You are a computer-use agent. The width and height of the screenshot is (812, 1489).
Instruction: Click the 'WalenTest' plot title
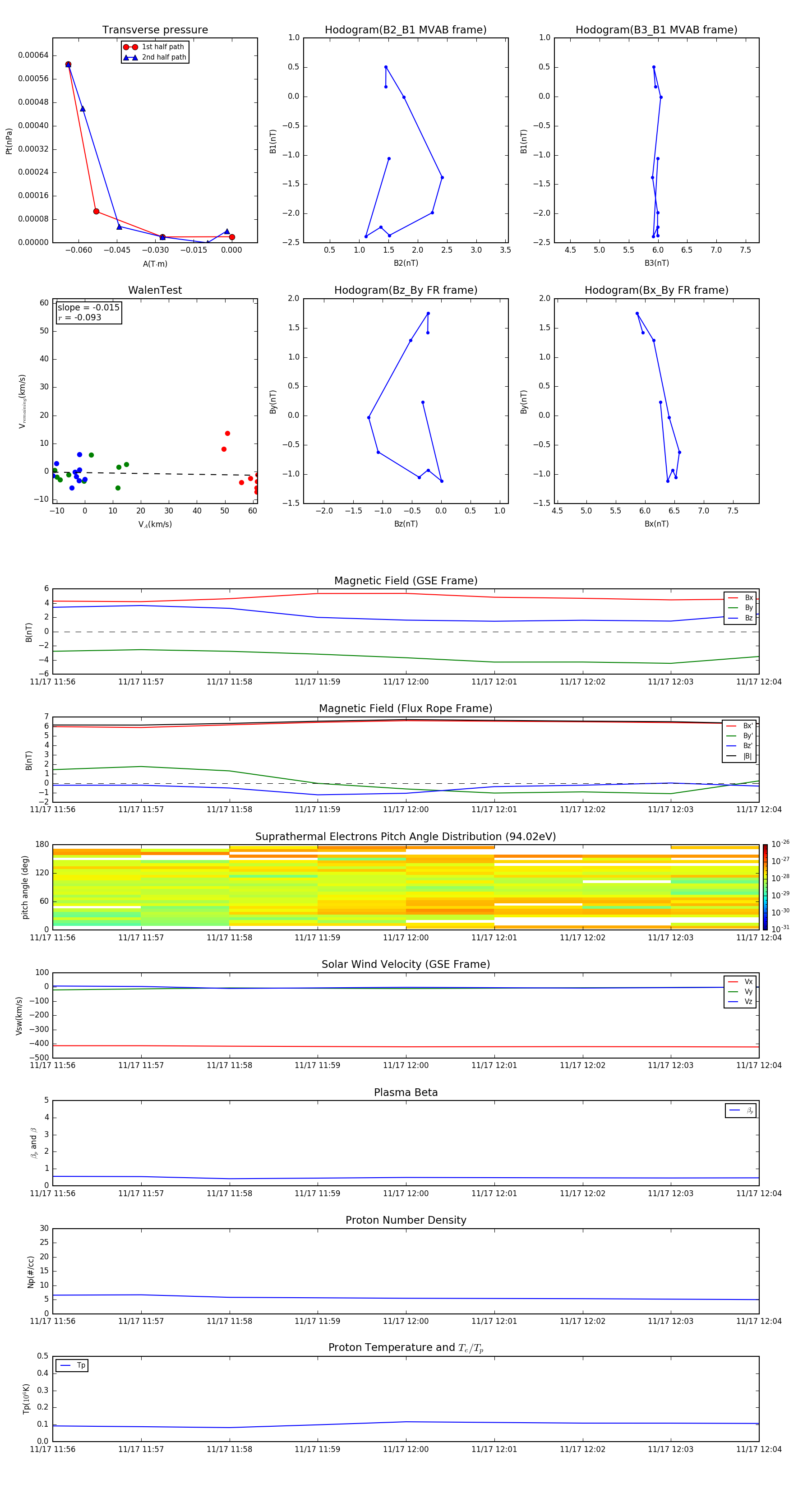click(x=155, y=290)
